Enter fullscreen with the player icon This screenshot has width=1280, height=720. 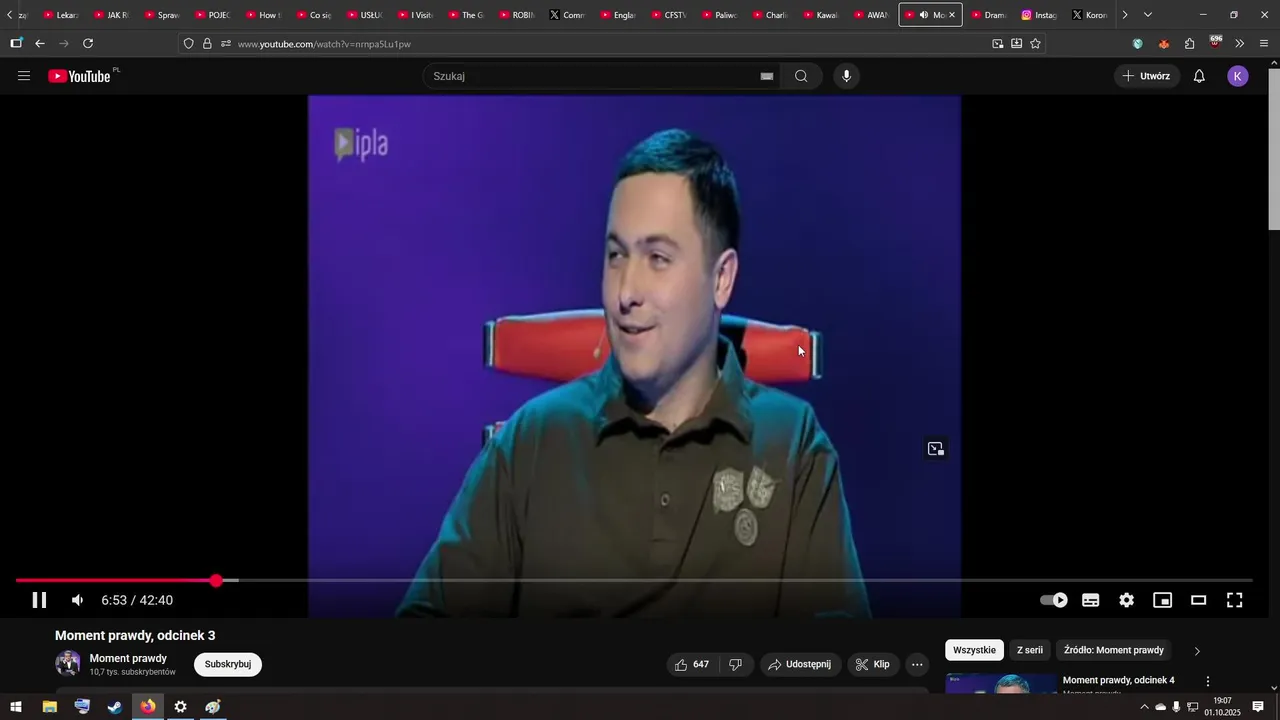tap(1235, 600)
